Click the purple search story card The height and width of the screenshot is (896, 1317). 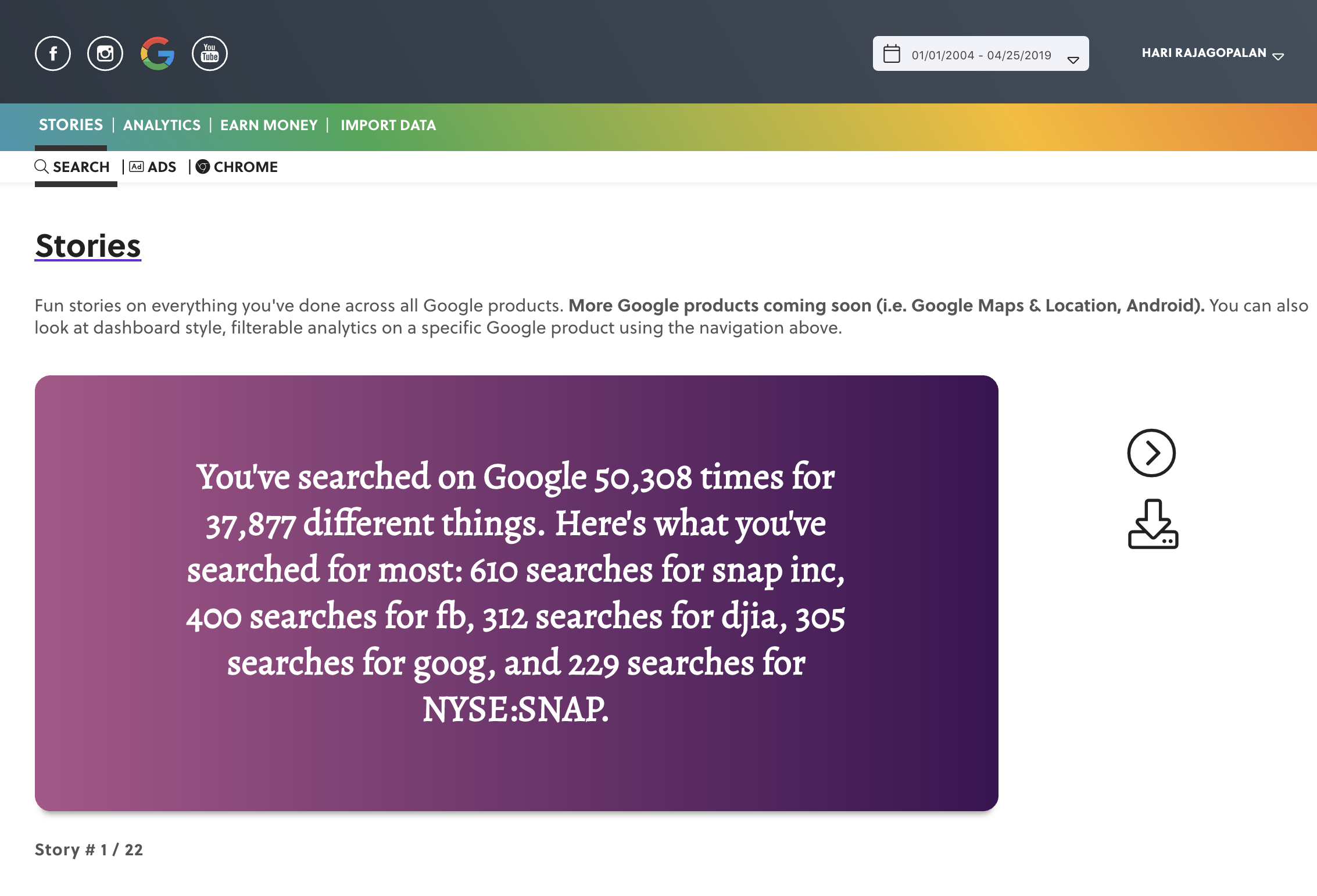[516, 593]
